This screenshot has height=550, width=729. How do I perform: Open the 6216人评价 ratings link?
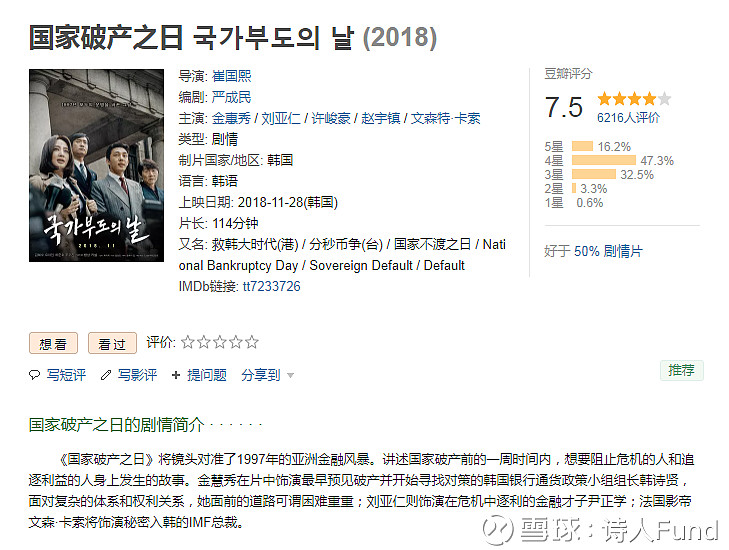pyautogui.click(x=628, y=117)
